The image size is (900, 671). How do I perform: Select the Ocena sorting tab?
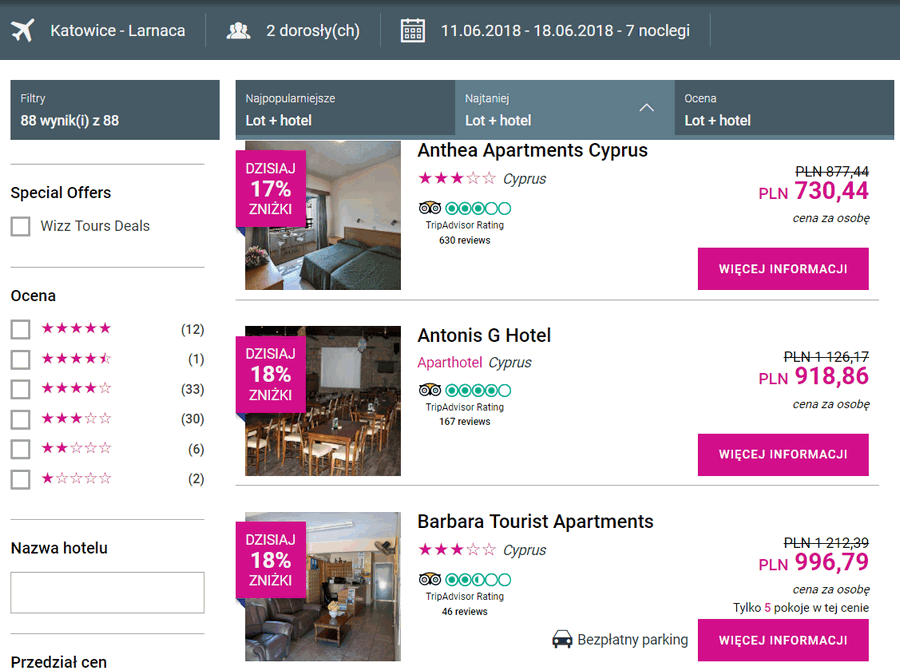(x=784, y=110)
